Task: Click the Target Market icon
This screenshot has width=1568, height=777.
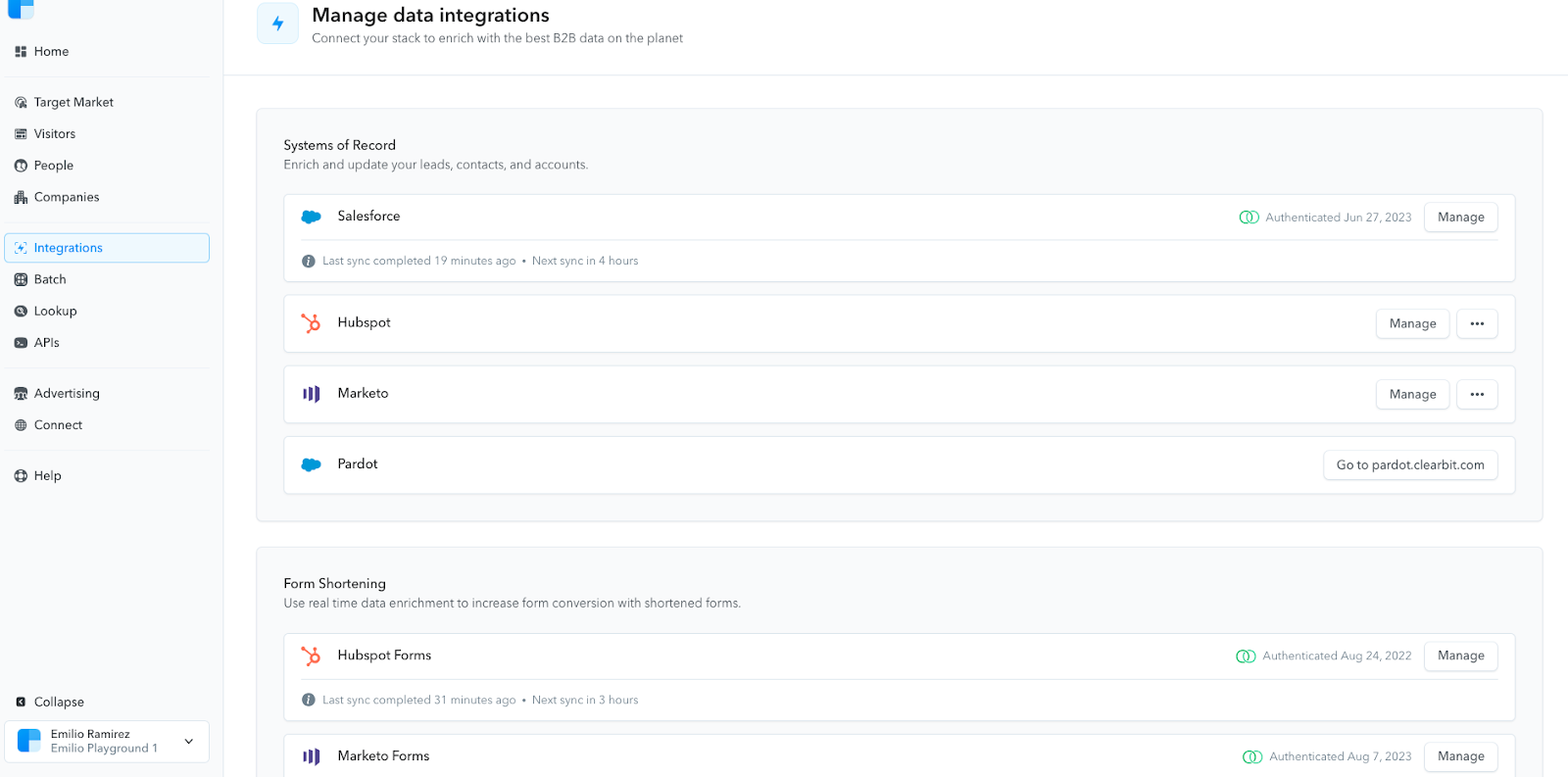Action: click(21, 103)
